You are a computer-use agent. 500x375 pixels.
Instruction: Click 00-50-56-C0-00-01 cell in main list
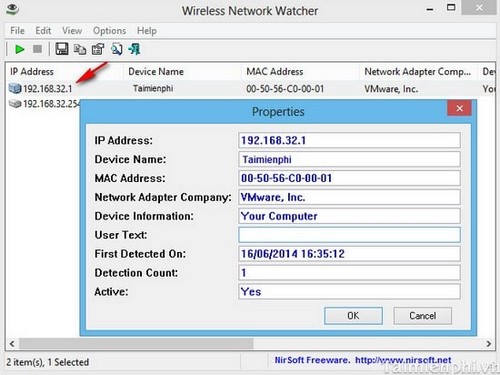[285, 89]
